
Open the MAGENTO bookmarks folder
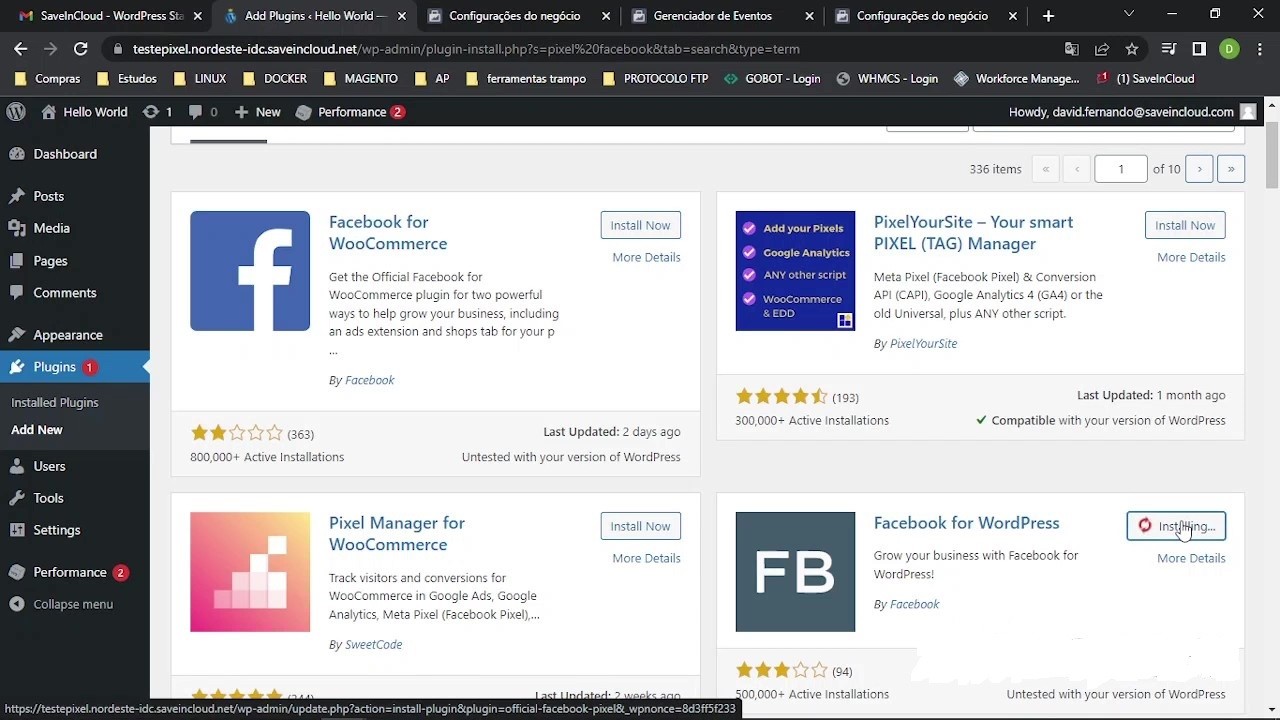pos(360,78)
